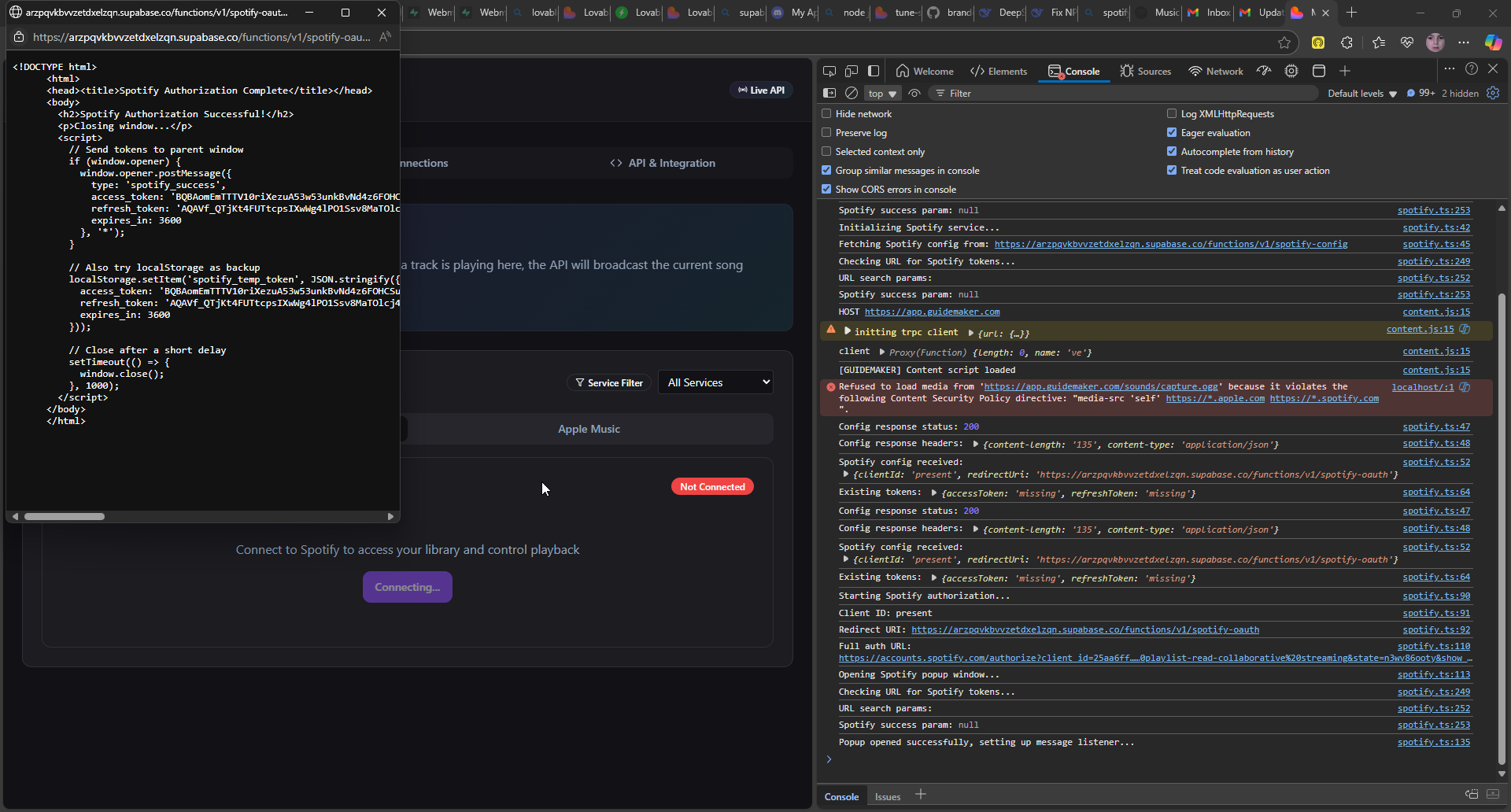The height and width of the screenshot is (812, 1511).
Task: Disable Group similar messages in console
Action: [826, 170]
